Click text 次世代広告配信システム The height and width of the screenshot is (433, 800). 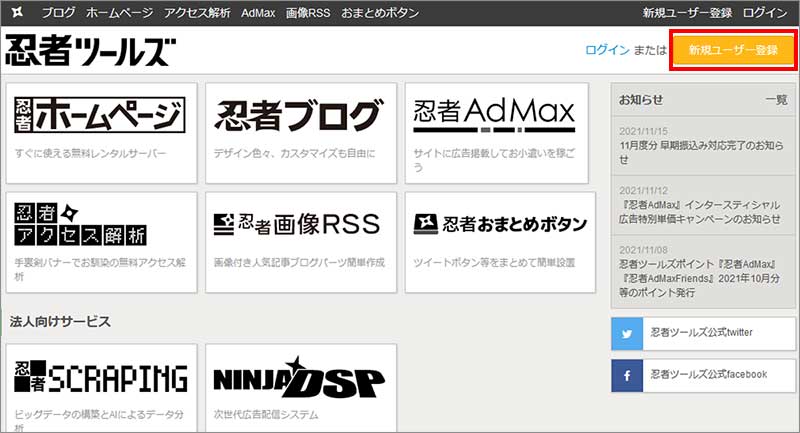266,415
